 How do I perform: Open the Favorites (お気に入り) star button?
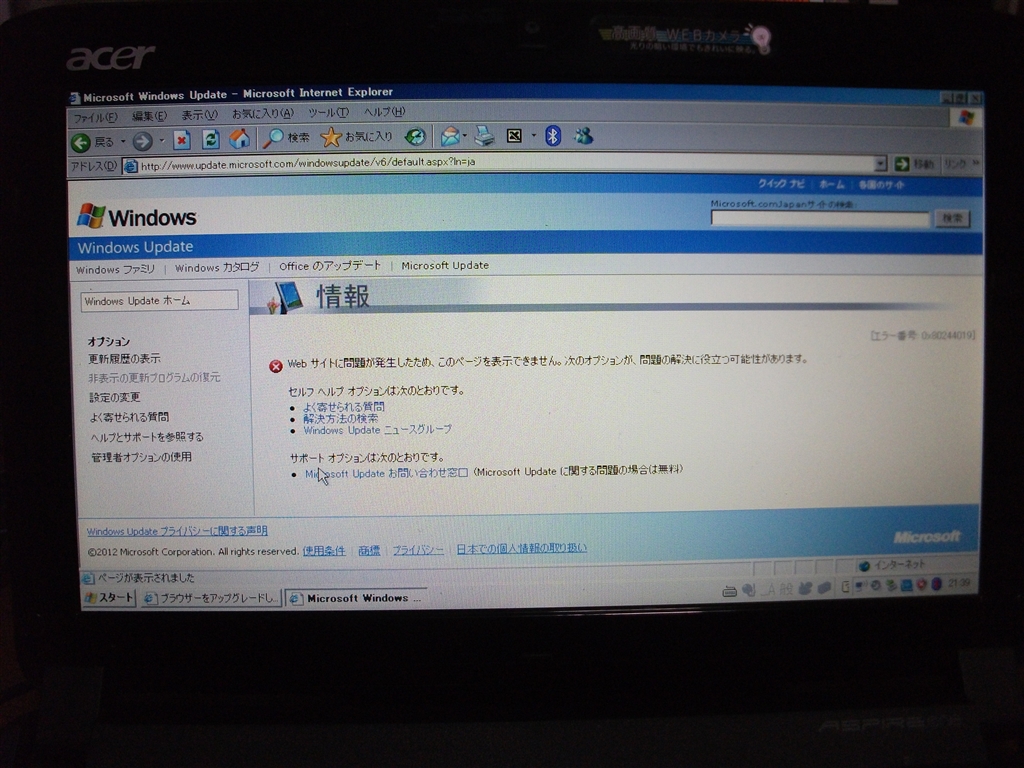[357, 137]
